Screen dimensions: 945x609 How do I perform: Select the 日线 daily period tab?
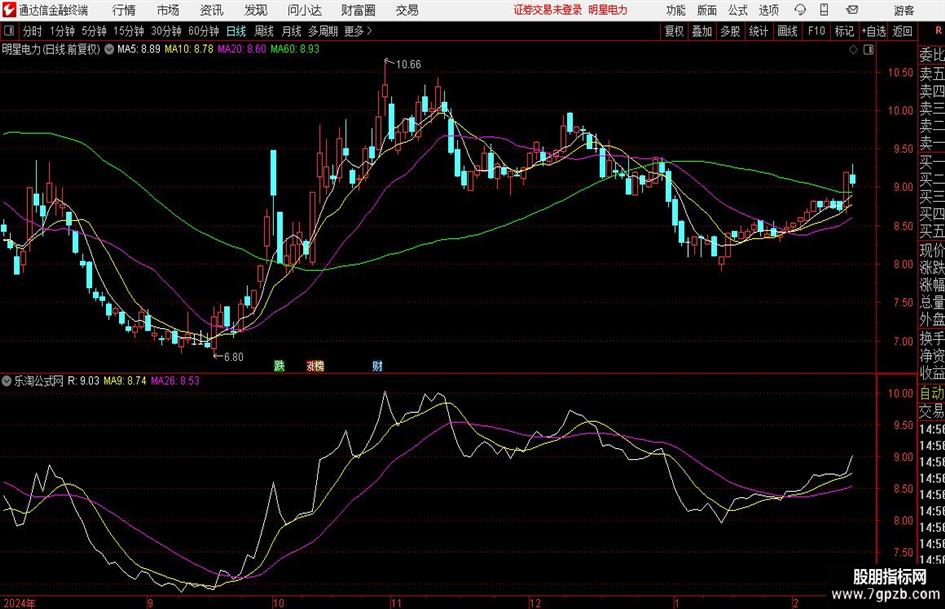tap(236, 31)
